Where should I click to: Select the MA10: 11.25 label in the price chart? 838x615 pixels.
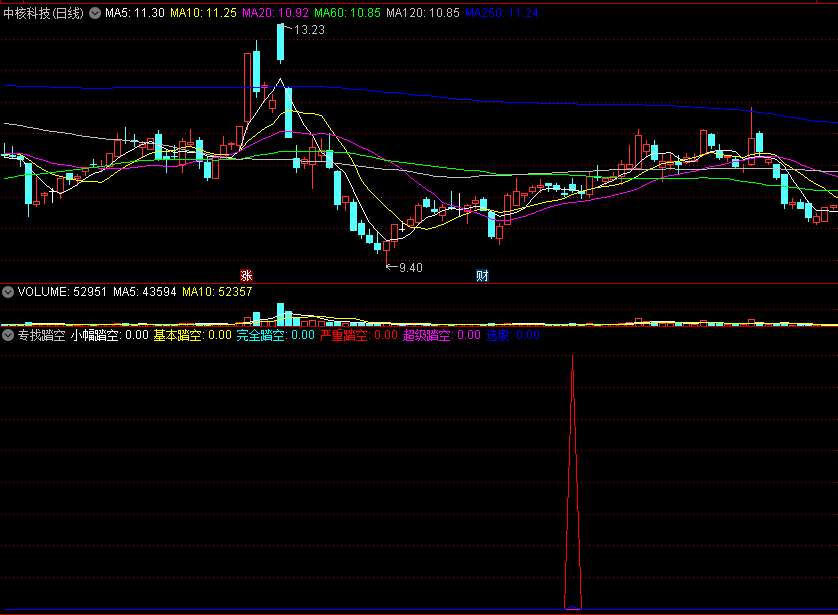point(203,13)
